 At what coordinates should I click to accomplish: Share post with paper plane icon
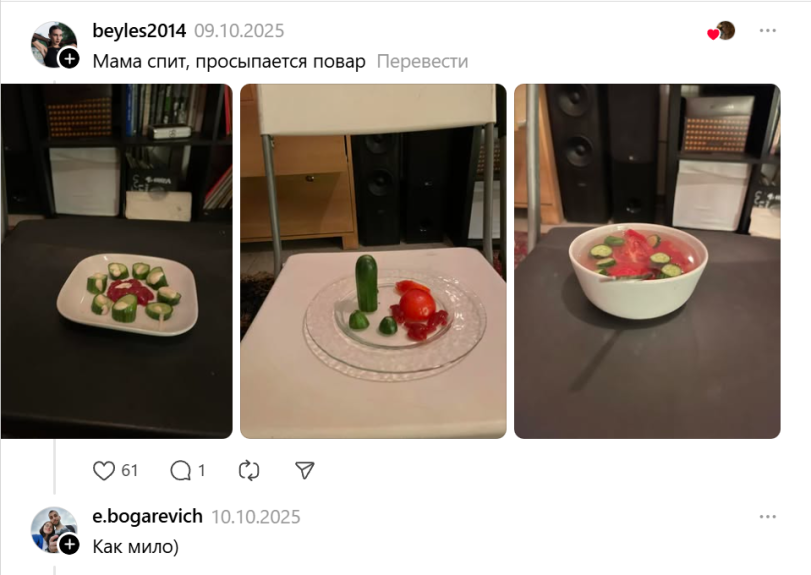305,470
